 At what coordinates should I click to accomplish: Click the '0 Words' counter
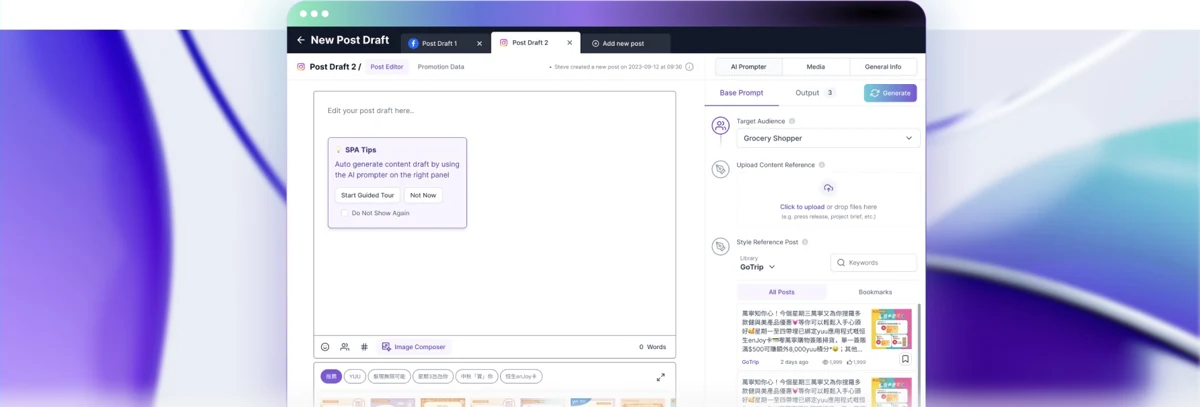(653, 347)
